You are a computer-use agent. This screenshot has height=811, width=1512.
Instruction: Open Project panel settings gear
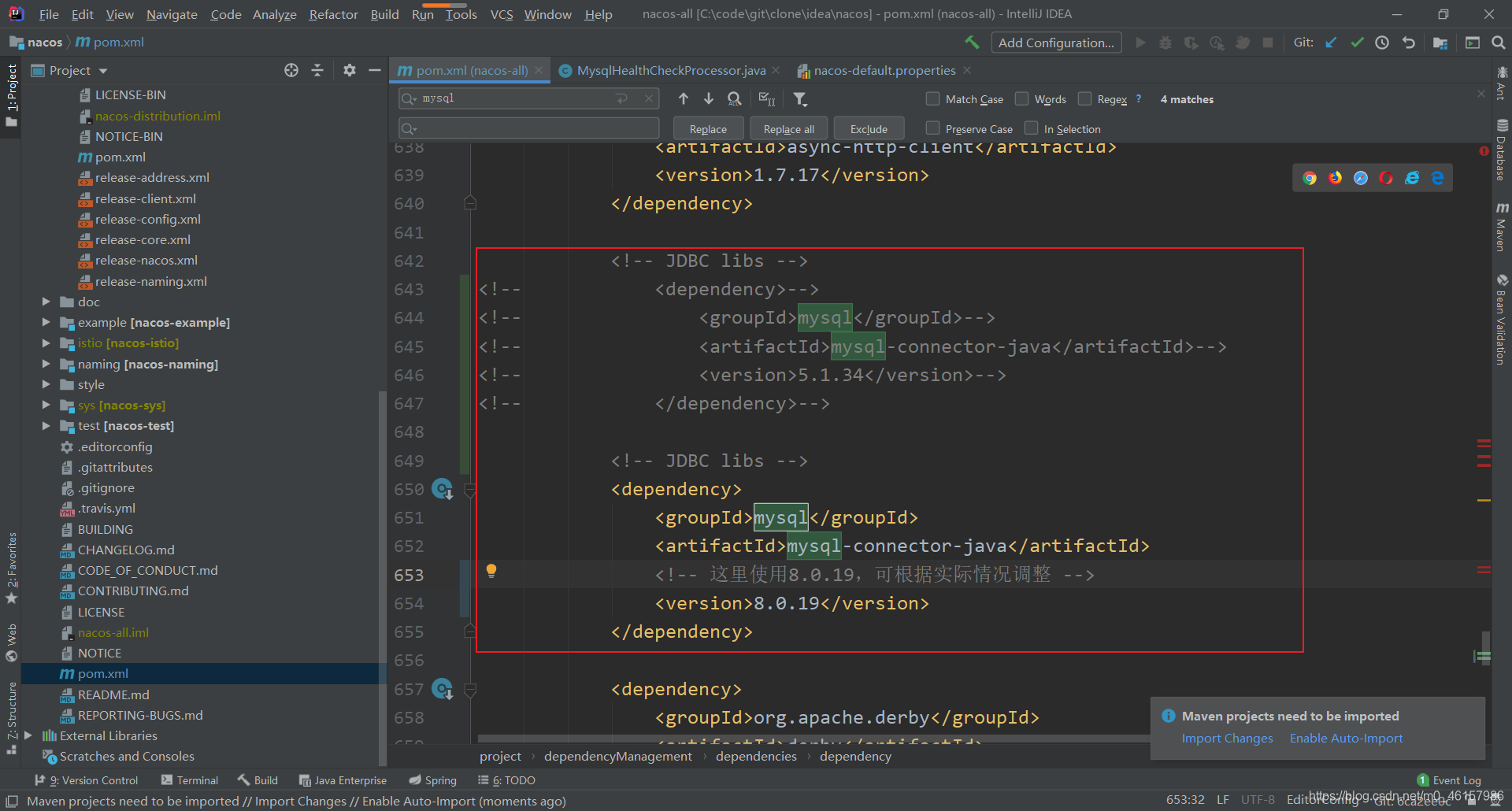[349, 70]
